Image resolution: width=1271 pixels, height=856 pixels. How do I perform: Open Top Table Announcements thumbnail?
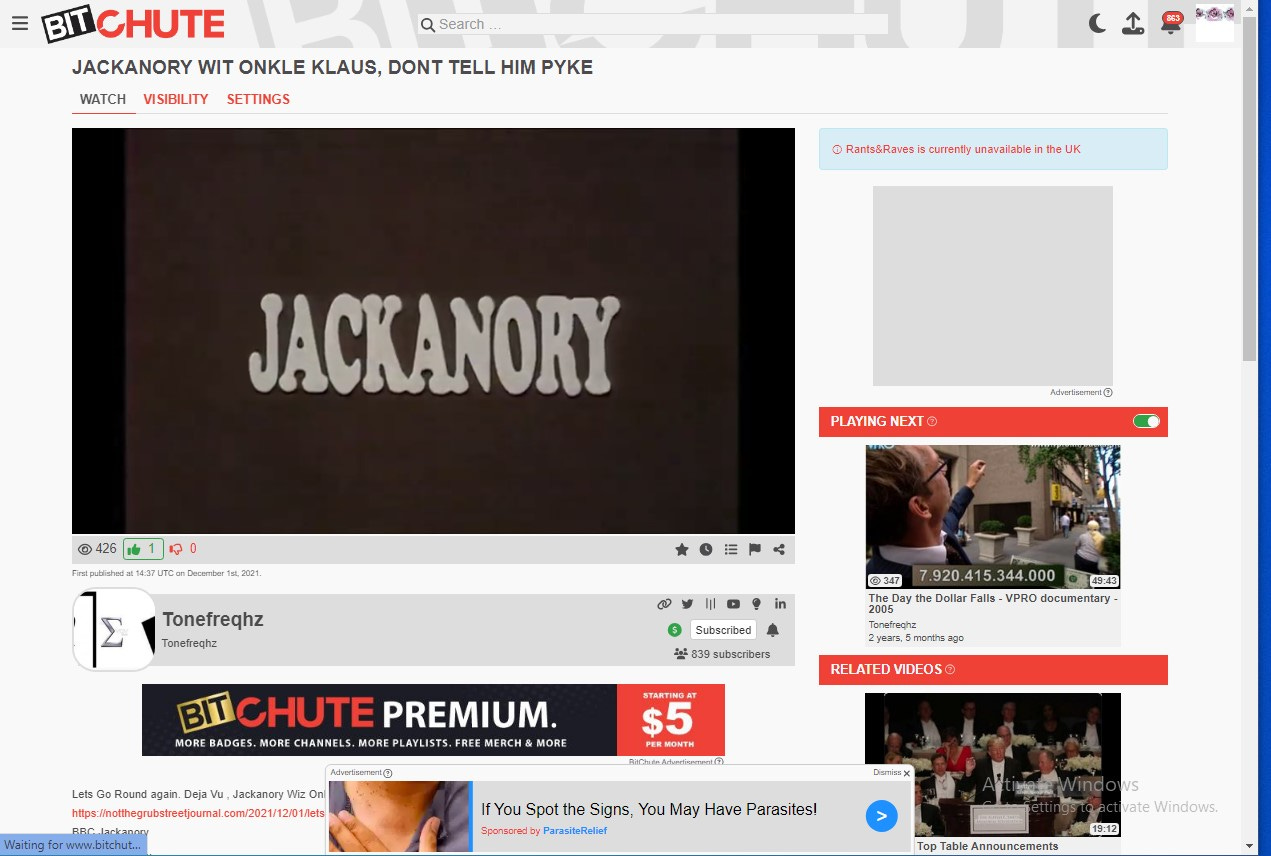993,765
